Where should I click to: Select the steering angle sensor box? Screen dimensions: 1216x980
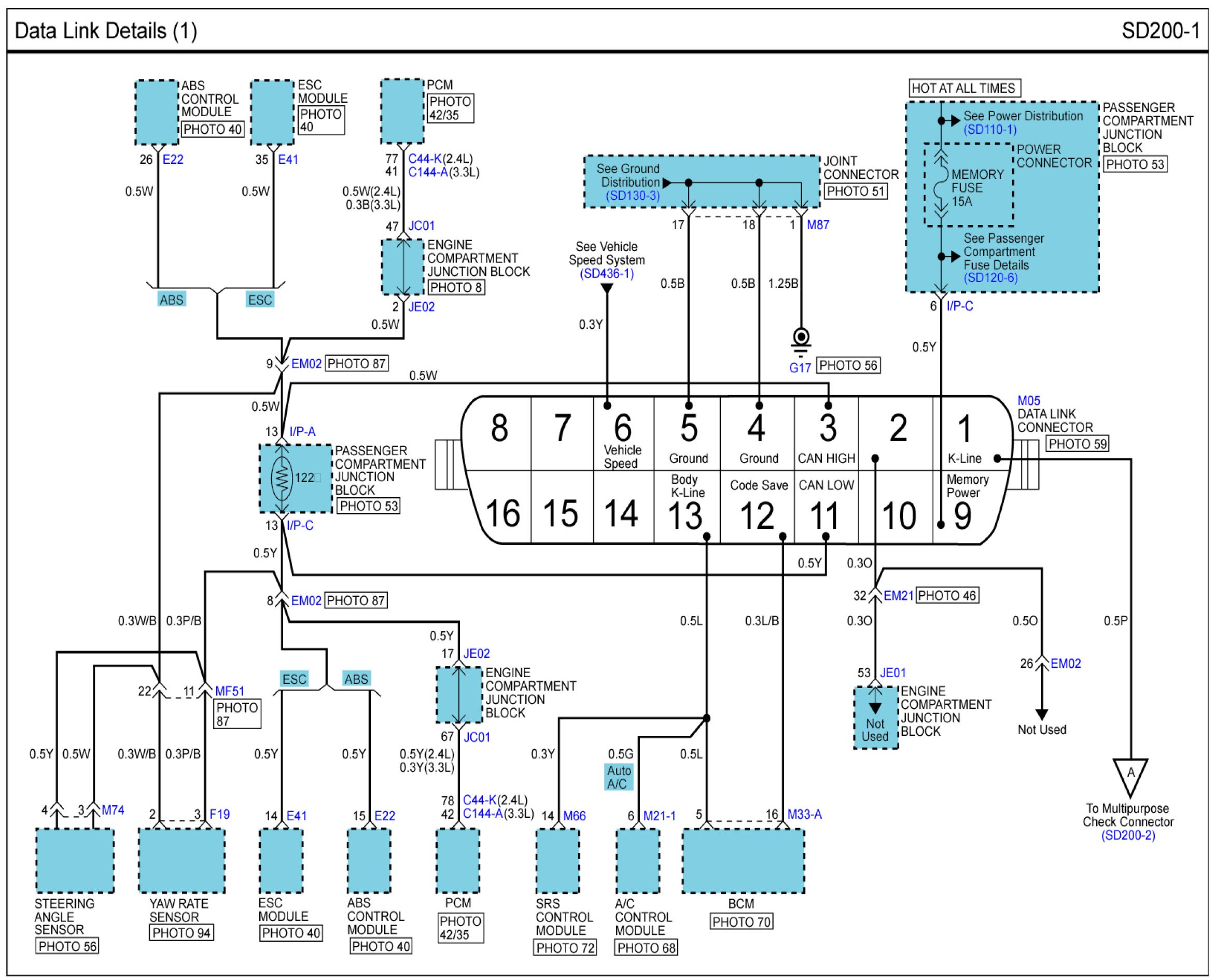coord(75,861)
